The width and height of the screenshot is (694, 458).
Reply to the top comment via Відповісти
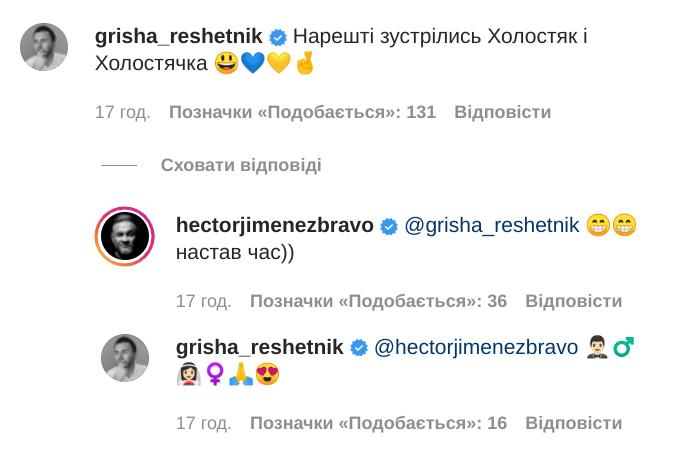pos(502,112)
